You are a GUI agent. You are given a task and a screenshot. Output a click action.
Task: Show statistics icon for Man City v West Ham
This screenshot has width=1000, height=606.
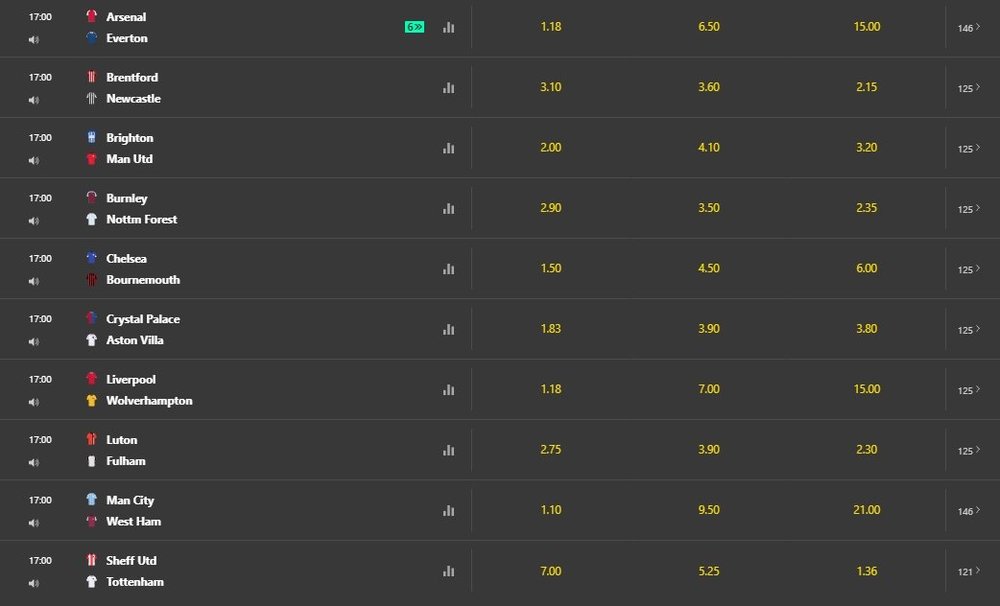pos(448,510)
